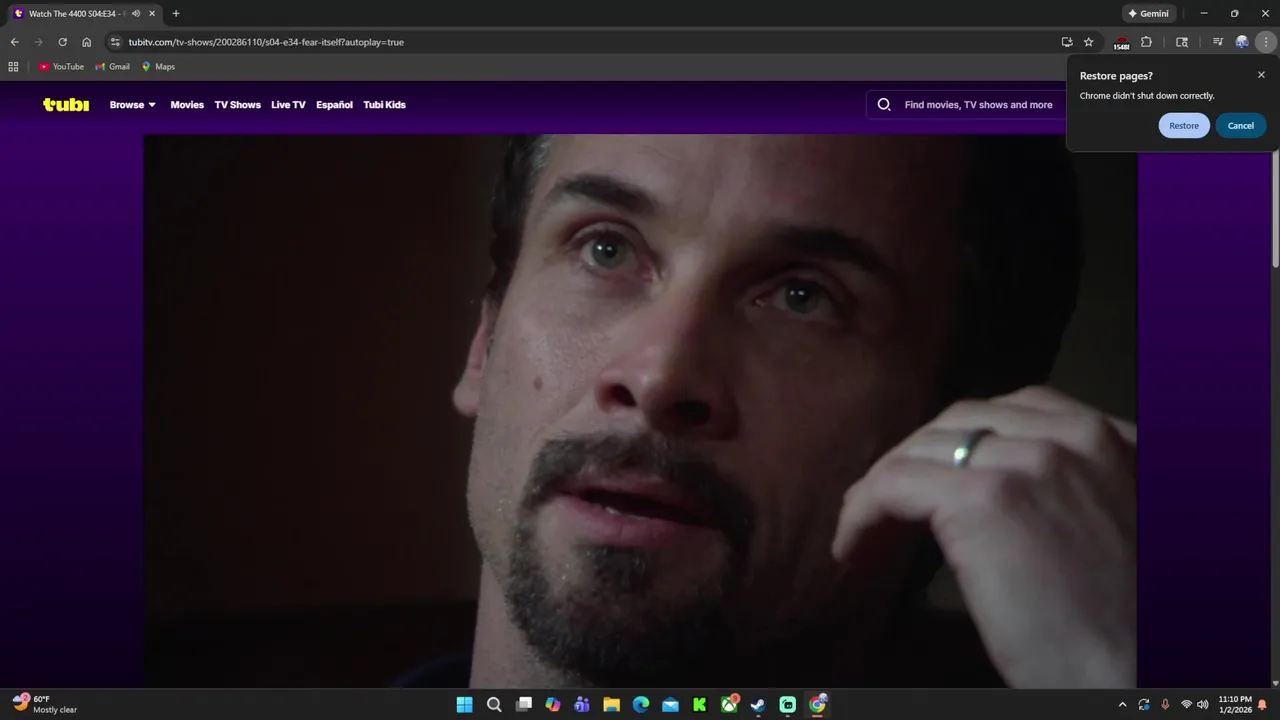Install app icon in the address bar
This screenshot has height=720, width=1280.
(x=1067, y=42)
